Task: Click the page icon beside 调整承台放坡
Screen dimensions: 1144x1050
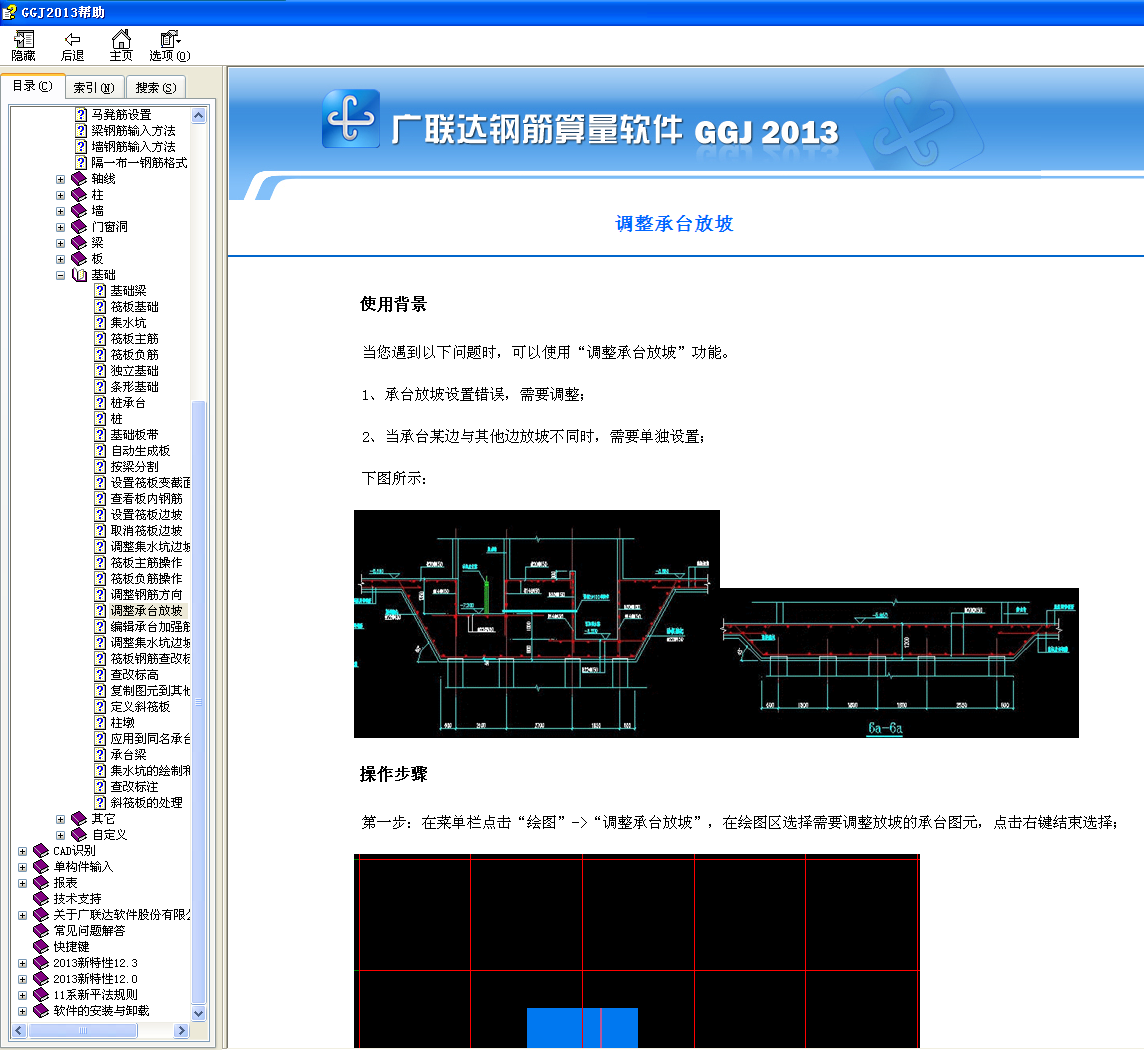Action: (100, 611)
